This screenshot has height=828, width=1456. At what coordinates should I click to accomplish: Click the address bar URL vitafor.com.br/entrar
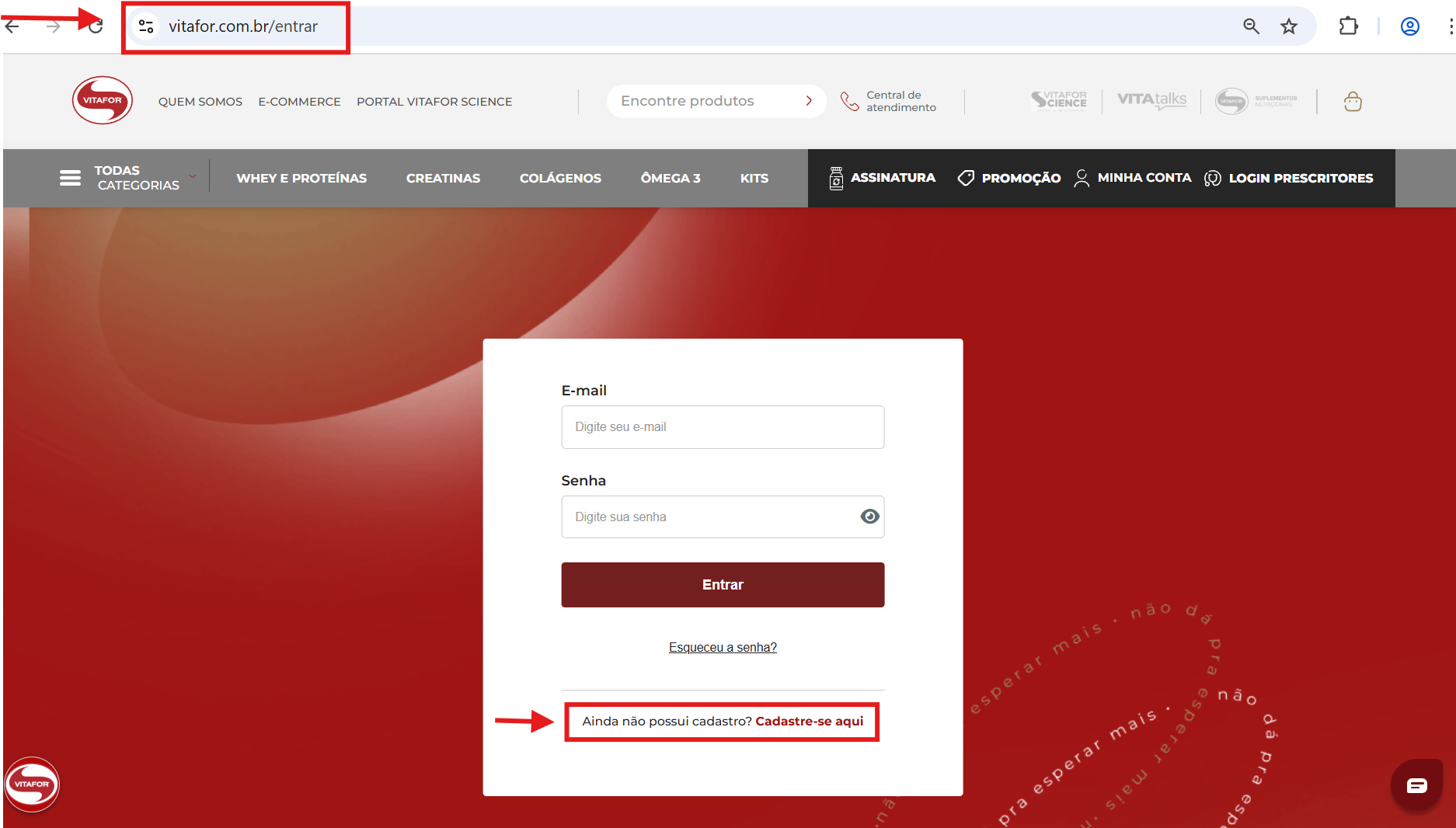243,26
